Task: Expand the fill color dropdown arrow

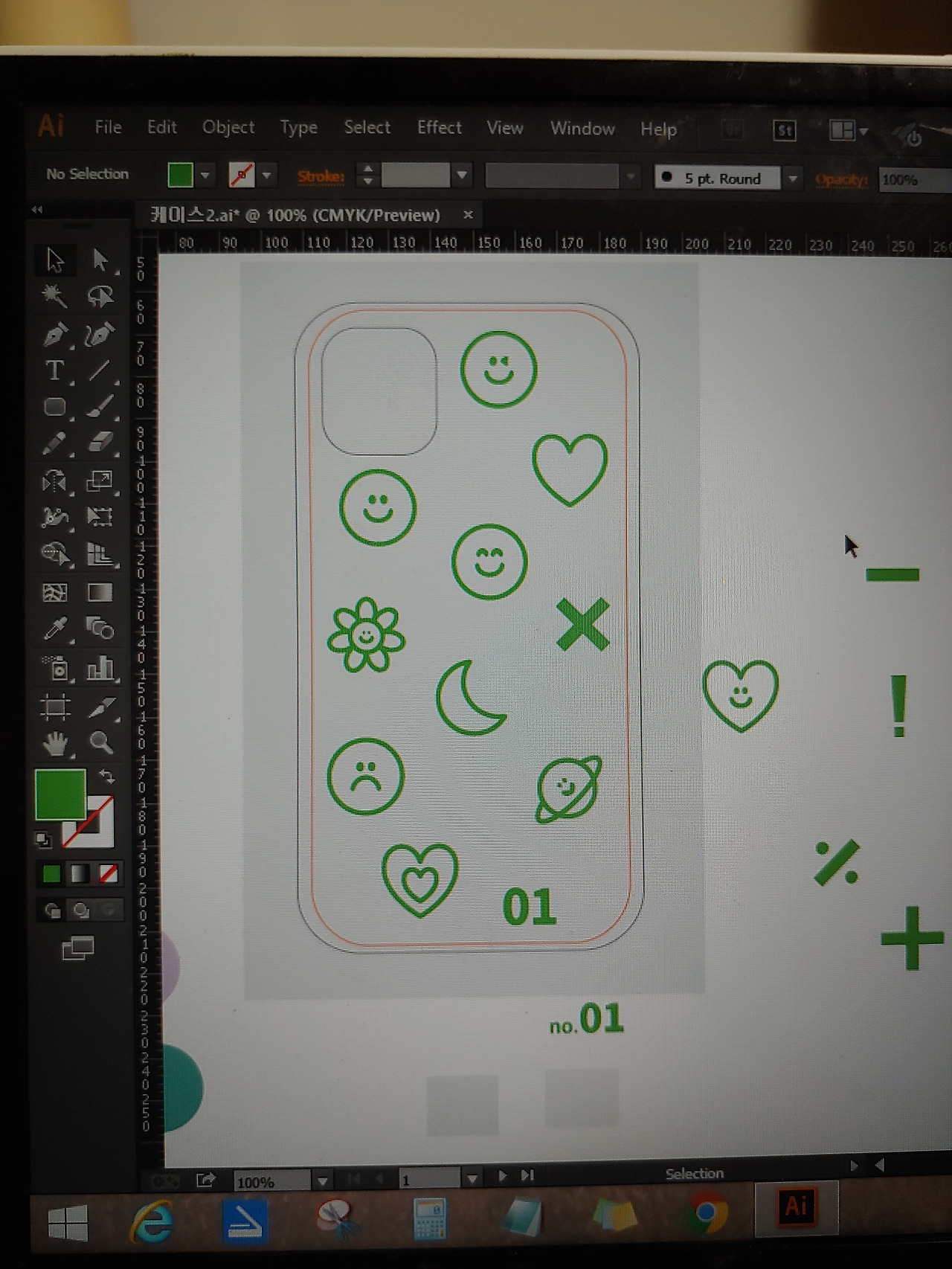Action: pyautogui.click(x=205, y=176)
